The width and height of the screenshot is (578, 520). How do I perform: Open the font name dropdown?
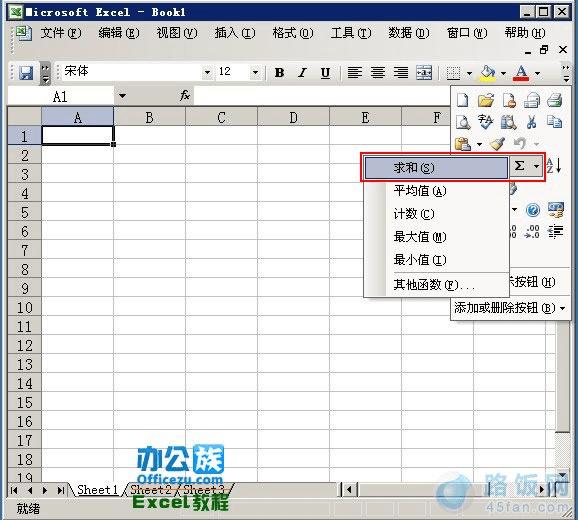(x=208, y=72)
